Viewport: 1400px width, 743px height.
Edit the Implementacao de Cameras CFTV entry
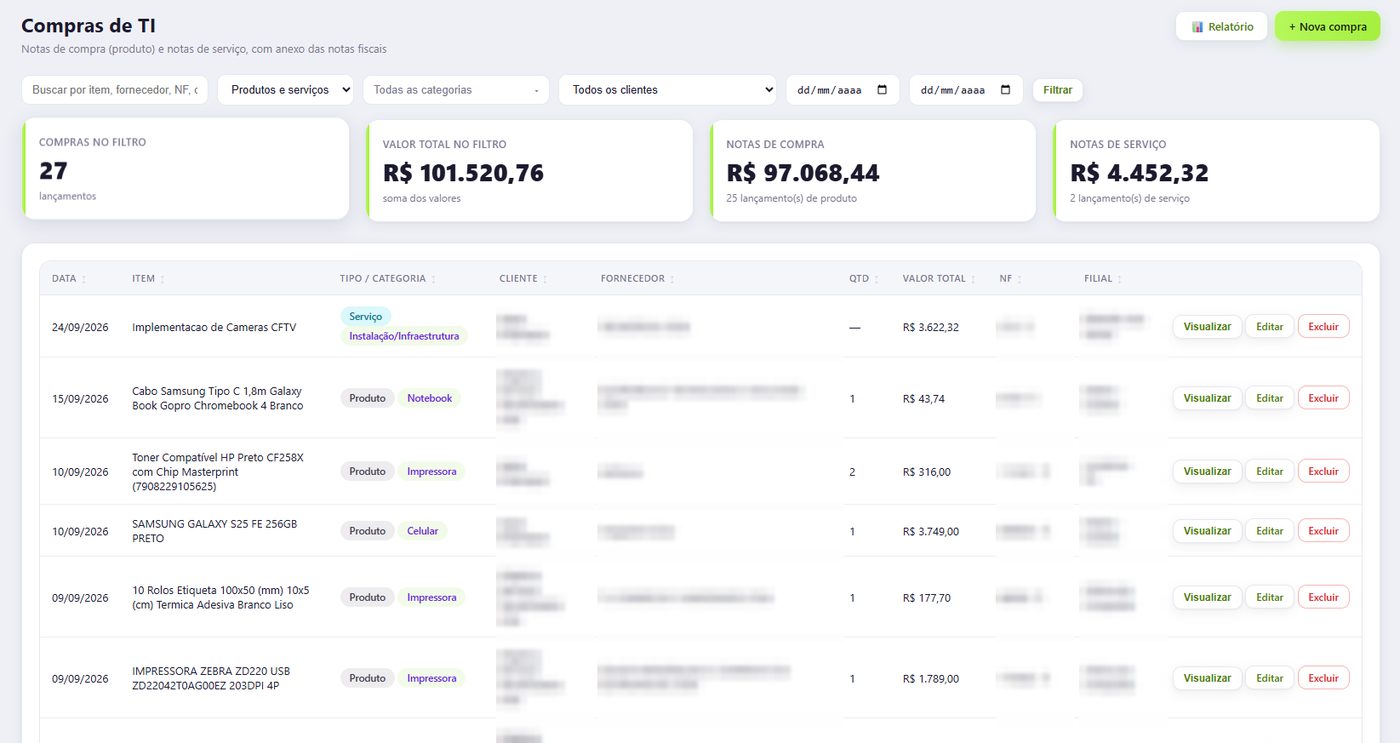tap(1269, 326)
